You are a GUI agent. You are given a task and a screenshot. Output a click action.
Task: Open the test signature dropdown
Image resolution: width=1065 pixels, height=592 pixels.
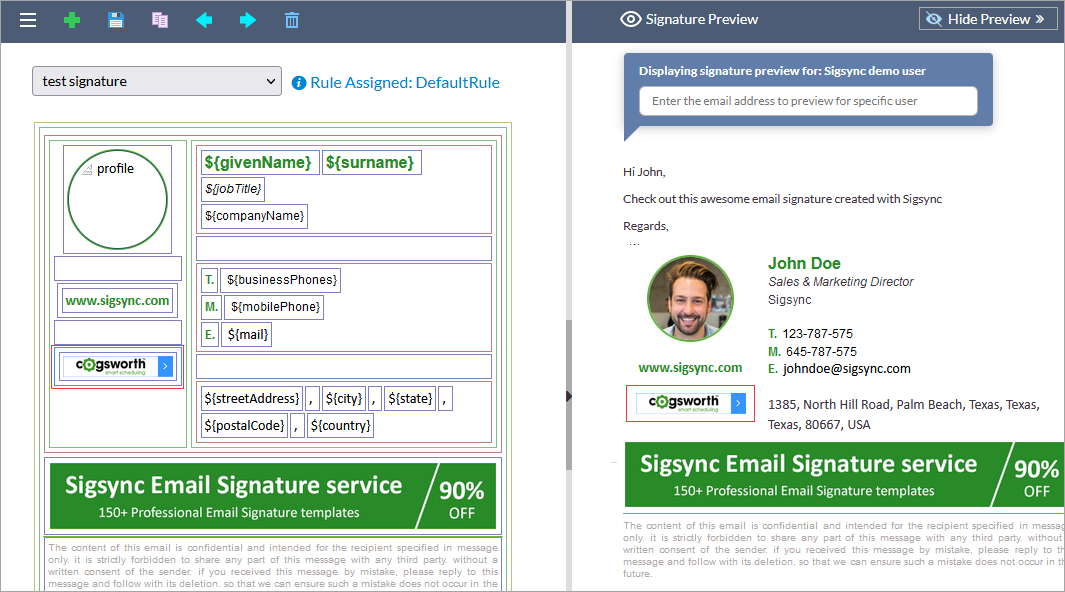[x=157, y=81]
